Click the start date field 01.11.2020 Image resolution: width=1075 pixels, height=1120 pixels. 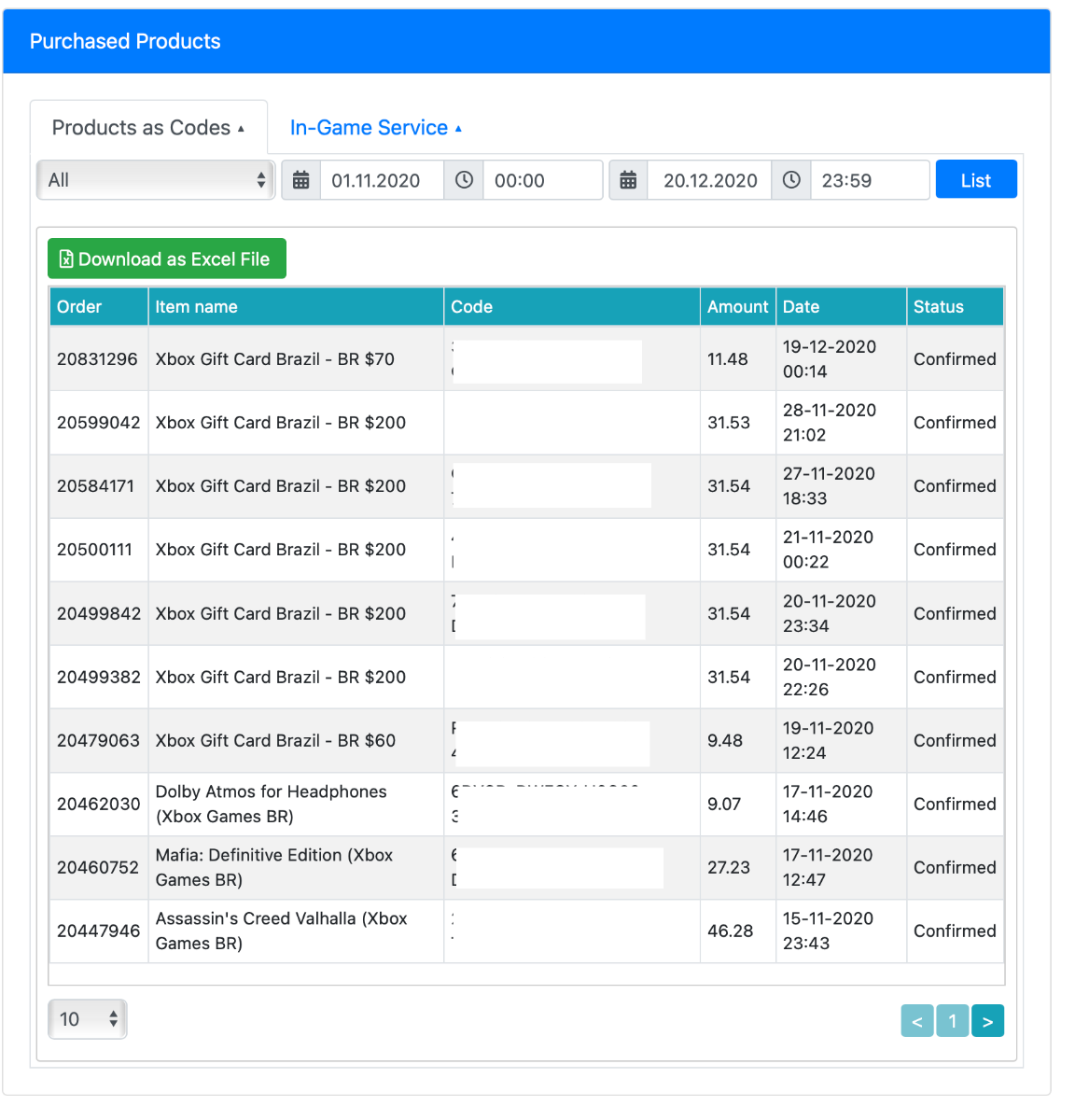(x=382, y=180)
